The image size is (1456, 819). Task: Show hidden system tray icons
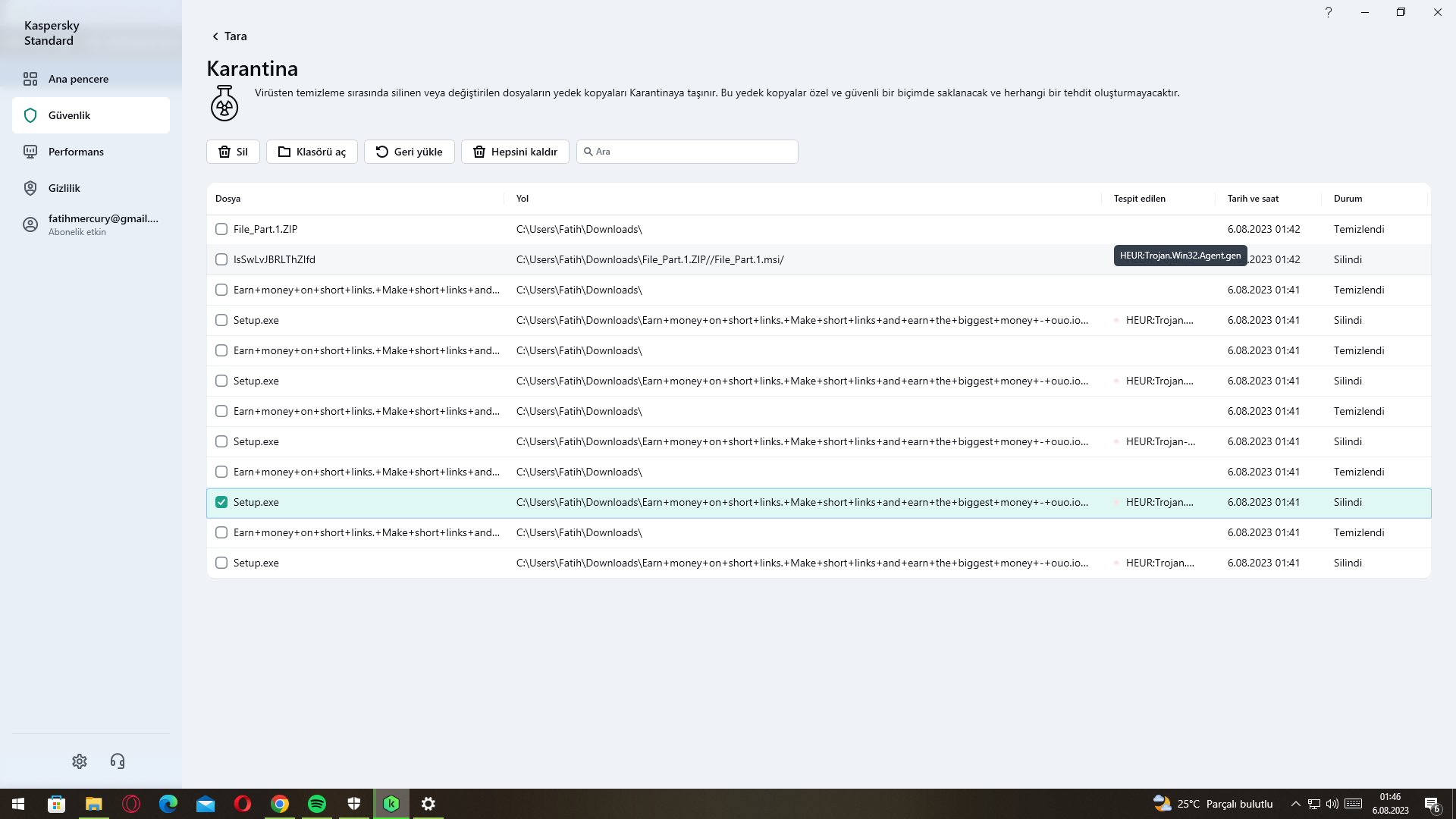click(1295, 804)
